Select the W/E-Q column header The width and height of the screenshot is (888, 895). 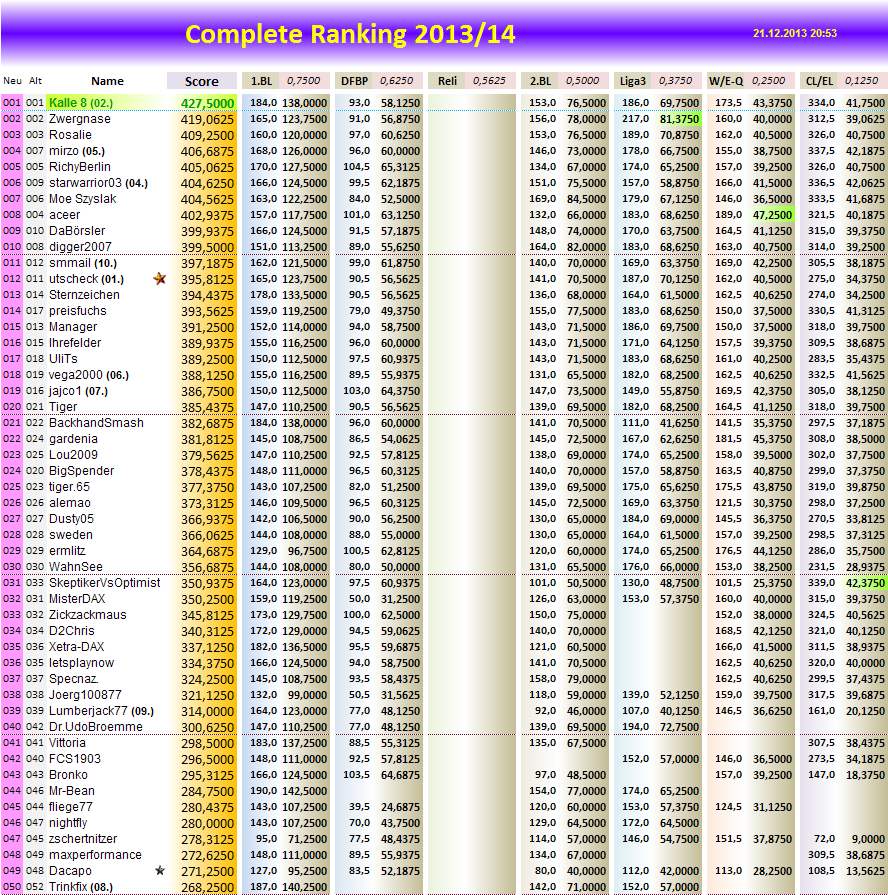point(726,81)
